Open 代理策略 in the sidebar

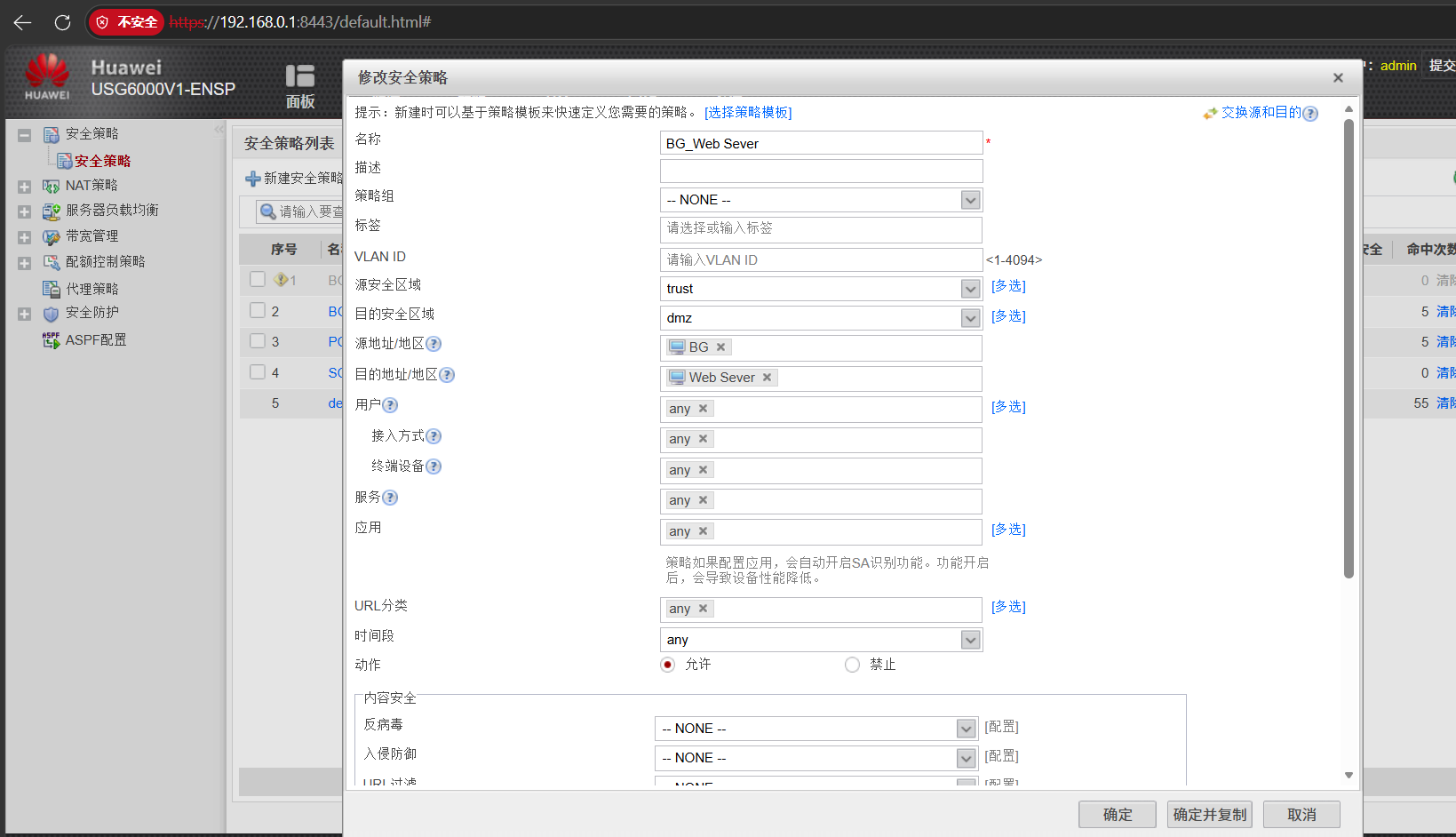click(91, 289)
